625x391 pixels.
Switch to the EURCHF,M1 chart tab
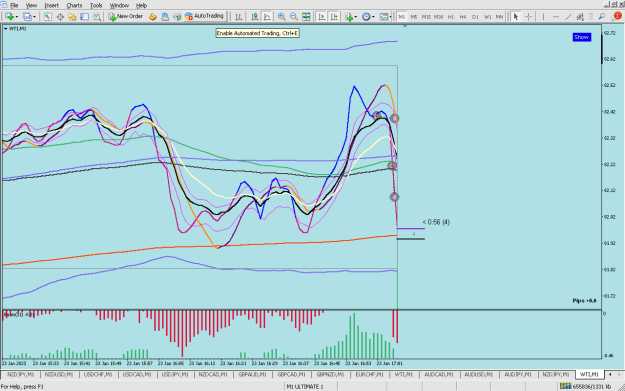tap(369, 375)
